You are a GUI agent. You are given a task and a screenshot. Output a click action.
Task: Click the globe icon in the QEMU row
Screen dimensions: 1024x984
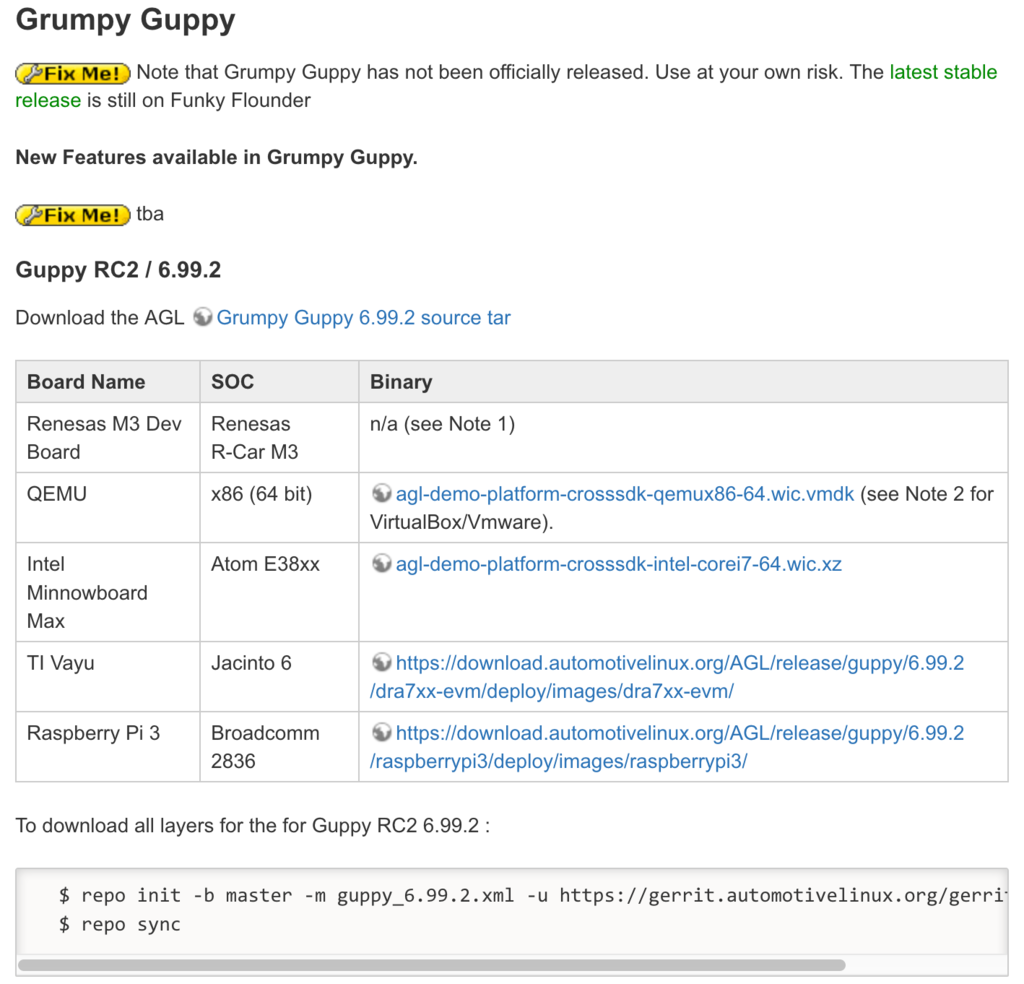(x=381, y=494)
